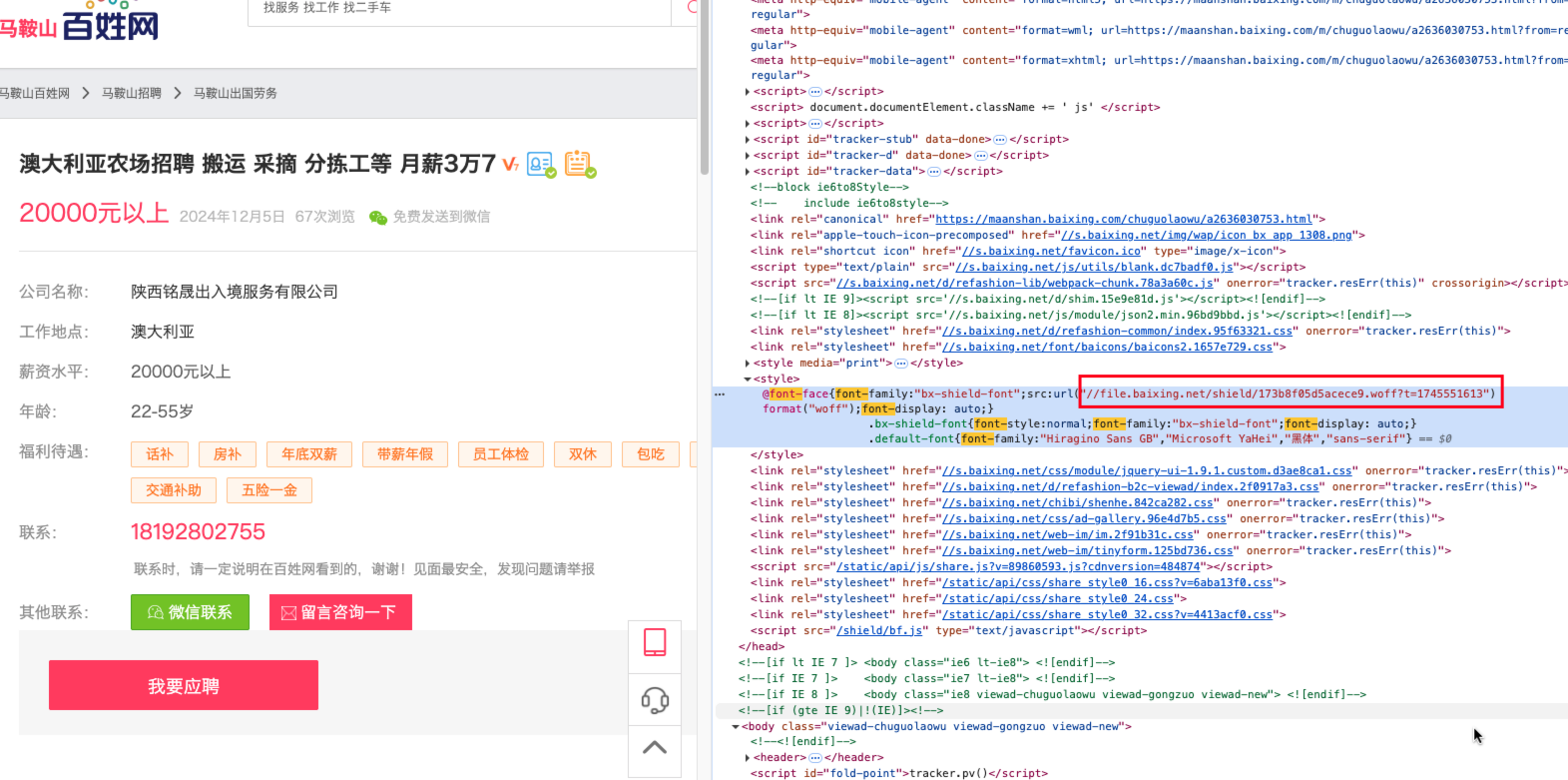Select the 交通补助 benefit tag
The width and height of the screenshot is (1568, 780).
174,490
